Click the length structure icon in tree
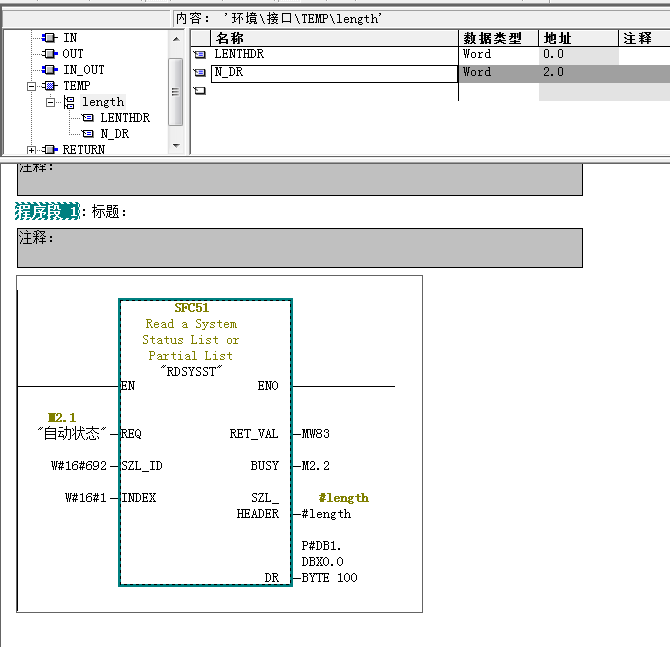The image size is (670, 647). coord(69,102)
